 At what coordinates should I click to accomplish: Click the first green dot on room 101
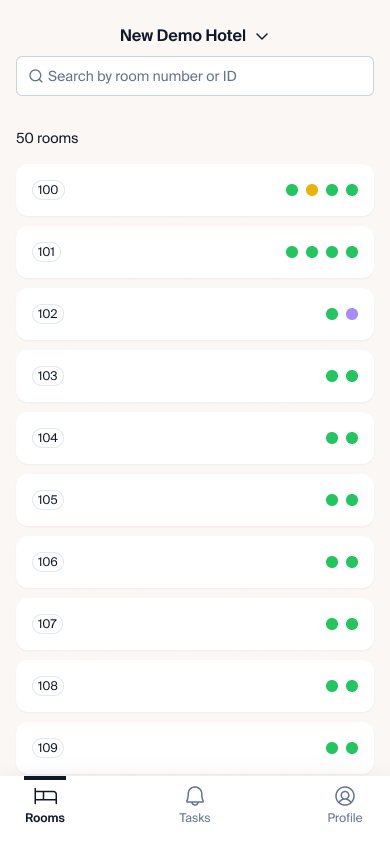[292, 252]
